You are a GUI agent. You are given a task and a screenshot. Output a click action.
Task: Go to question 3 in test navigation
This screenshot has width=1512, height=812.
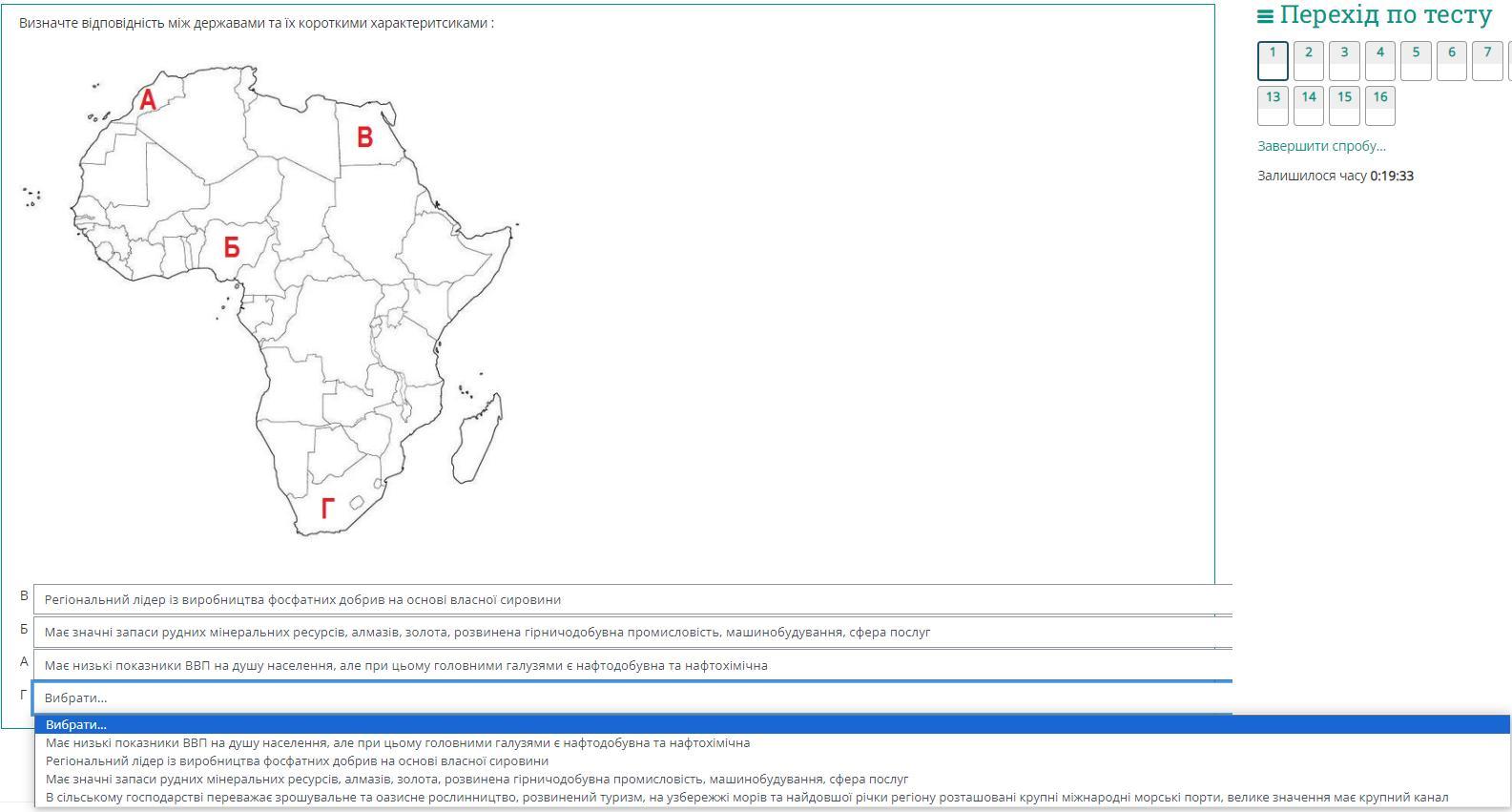point(1344,61)
